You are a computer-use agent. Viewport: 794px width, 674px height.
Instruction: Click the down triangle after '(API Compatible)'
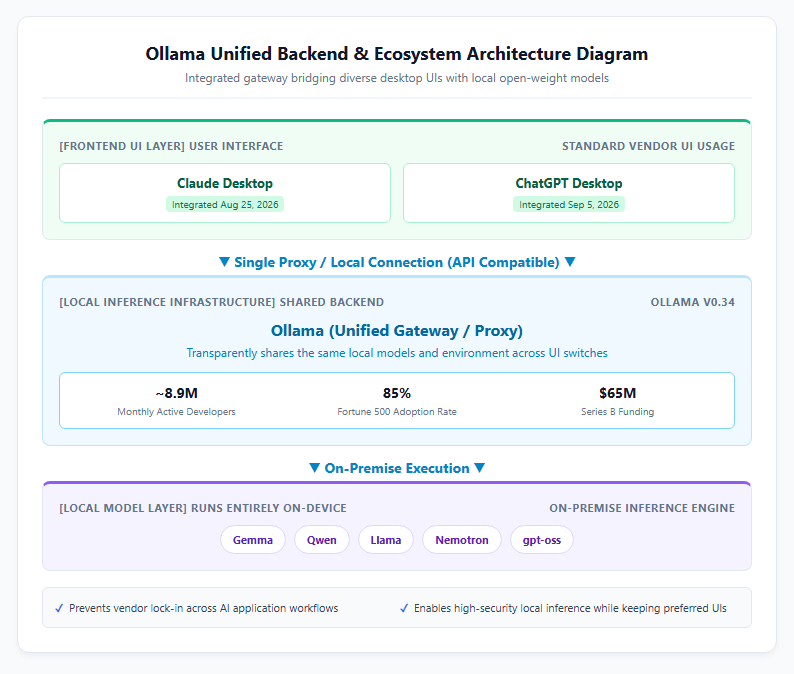pos(570,262)
